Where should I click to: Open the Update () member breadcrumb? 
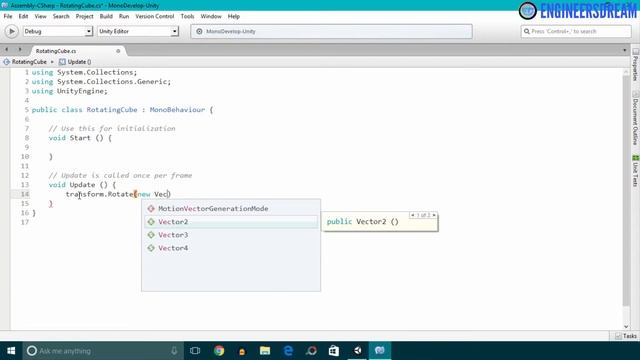[75, 62]
